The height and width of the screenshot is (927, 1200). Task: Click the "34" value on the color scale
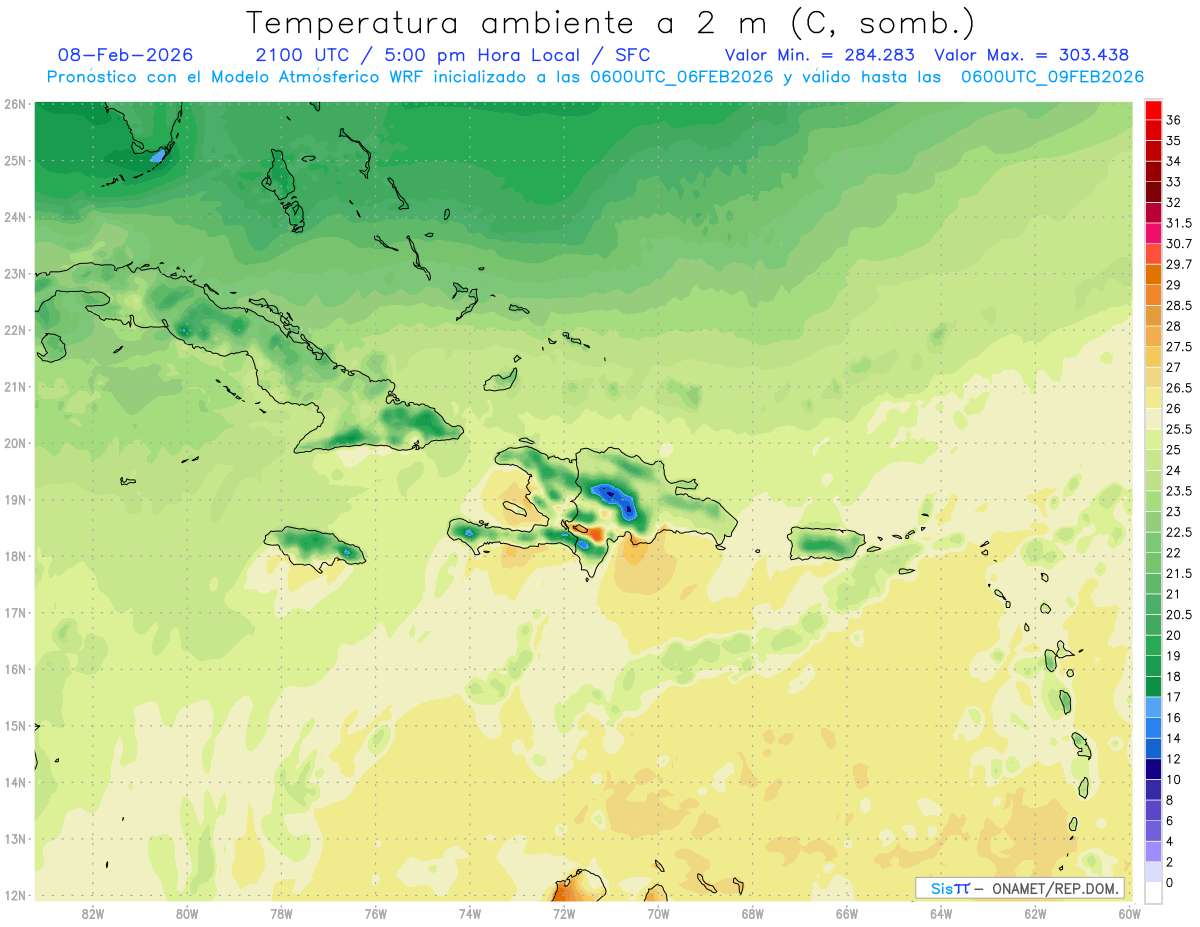[1174, 160]
